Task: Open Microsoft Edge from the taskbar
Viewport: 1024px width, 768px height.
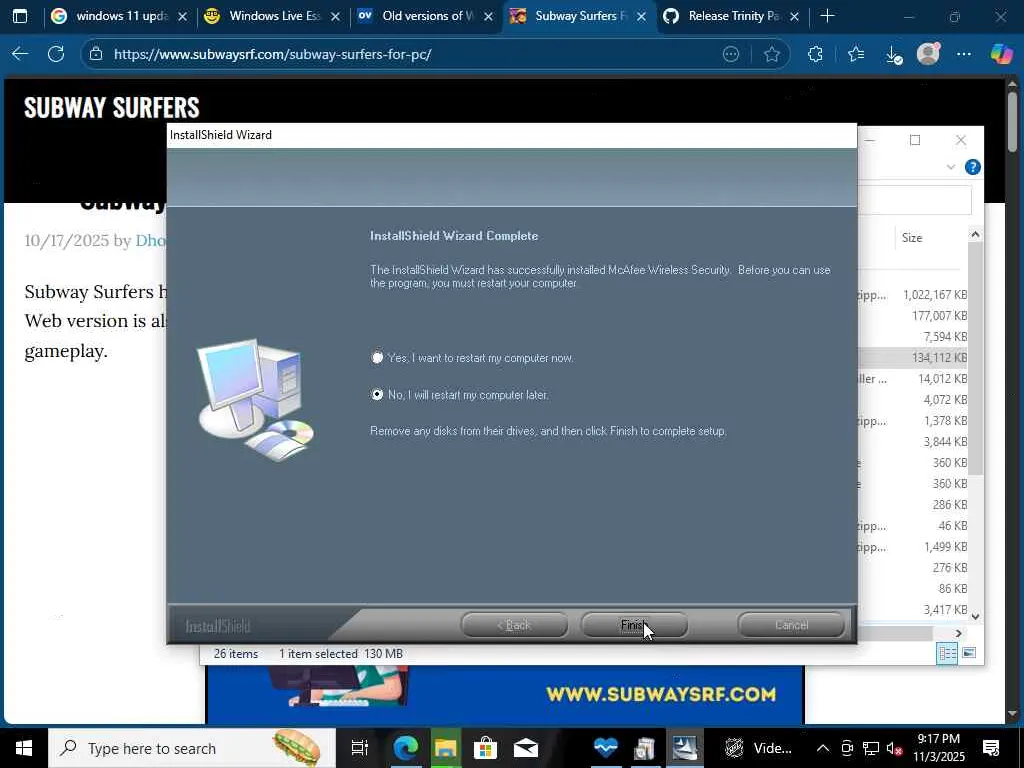Action: pos(405,748)
